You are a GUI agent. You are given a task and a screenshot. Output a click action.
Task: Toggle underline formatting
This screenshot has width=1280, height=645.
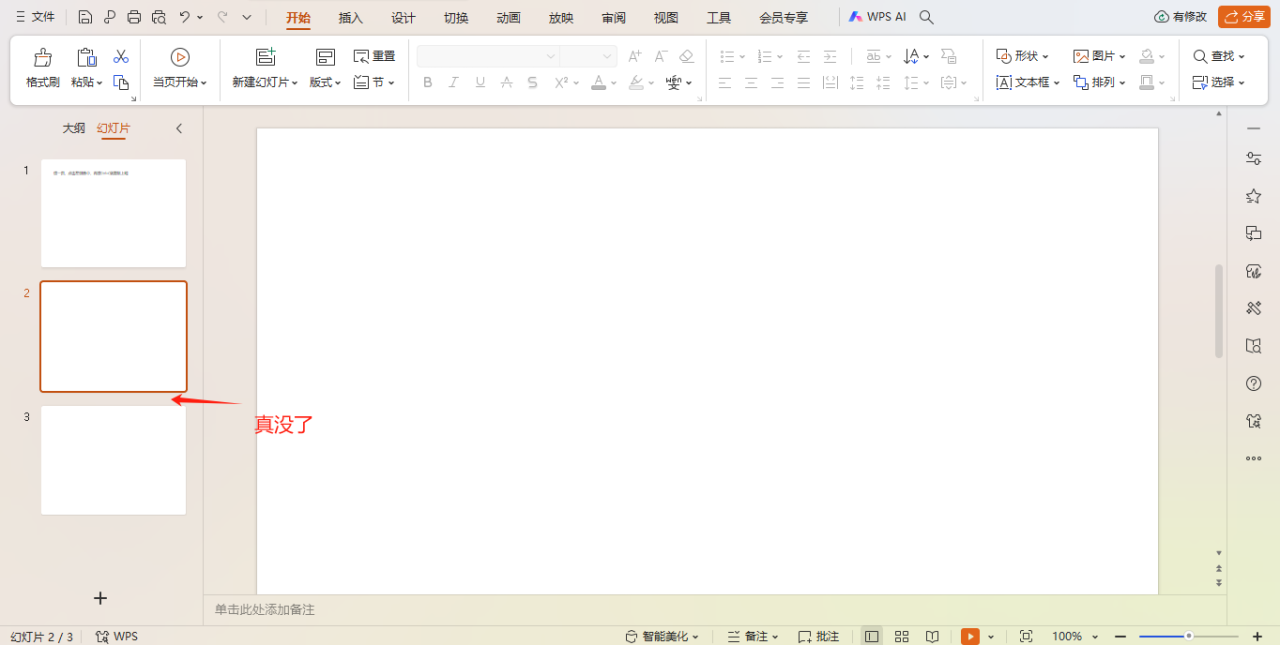click(x=479, y=82)
